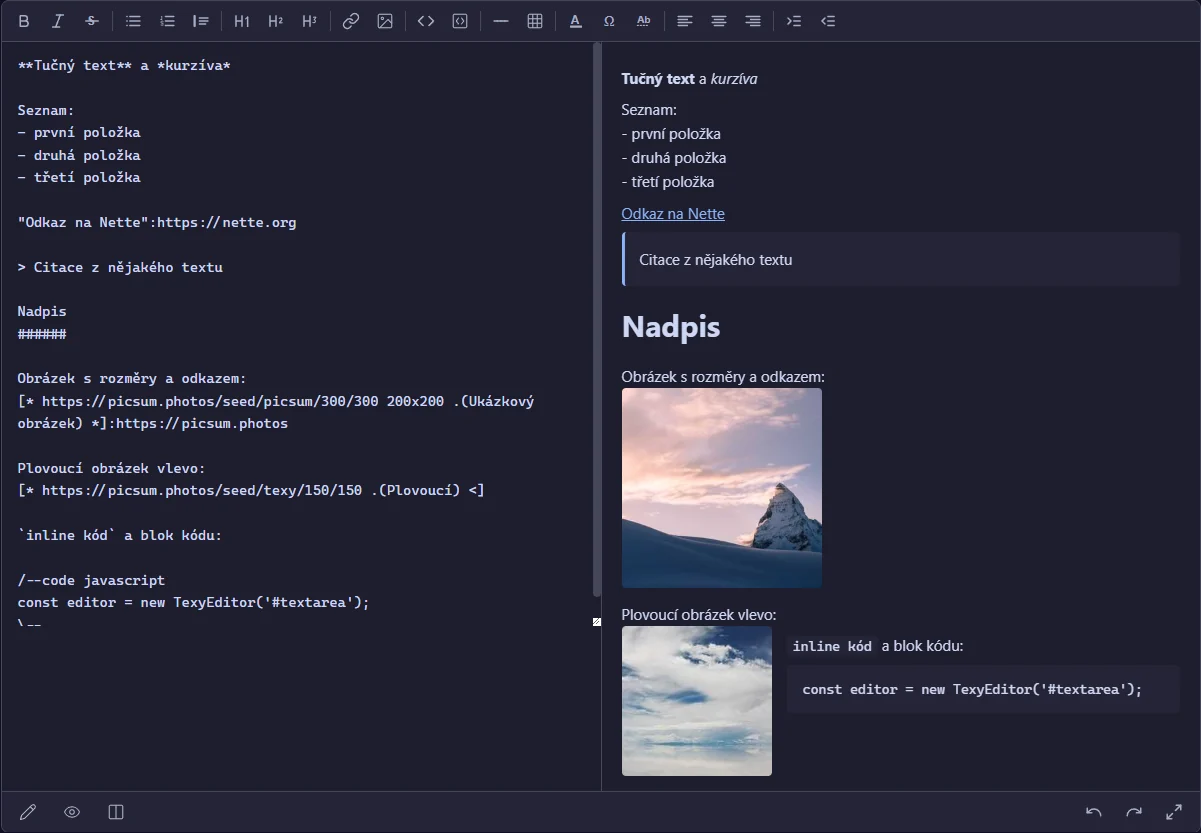
Task: Apply H3 heading style
Action: 310,21
